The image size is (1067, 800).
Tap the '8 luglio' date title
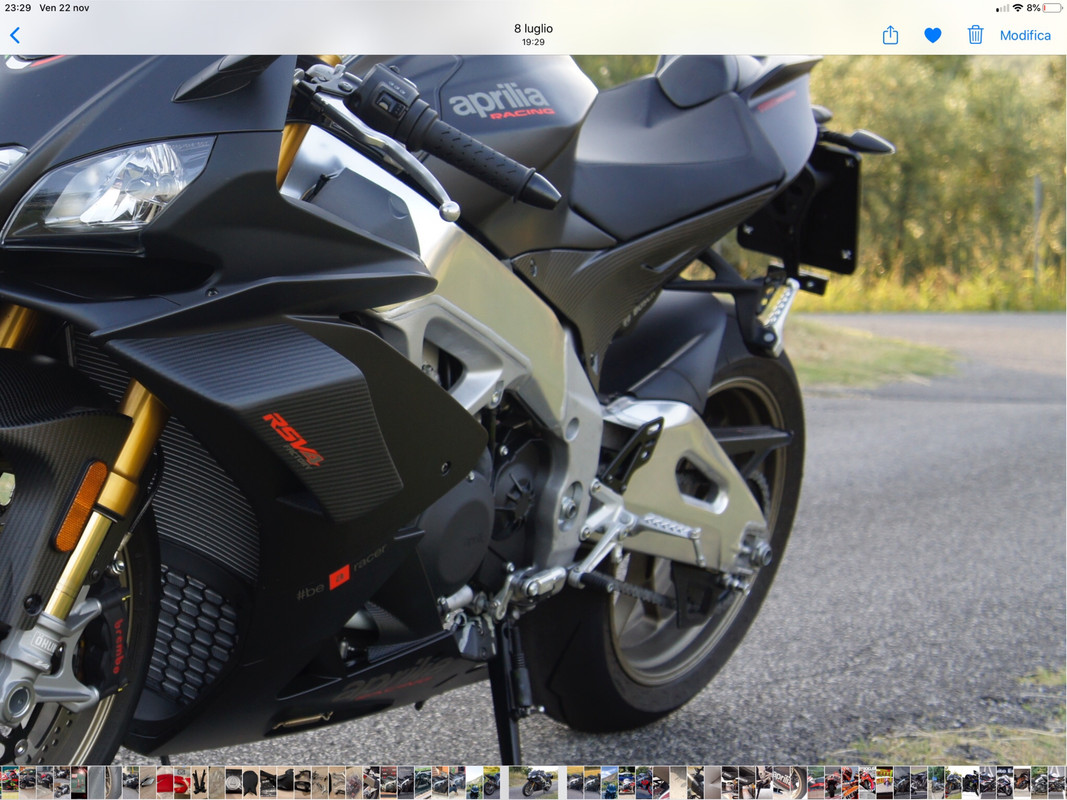[x=534, y=29]
